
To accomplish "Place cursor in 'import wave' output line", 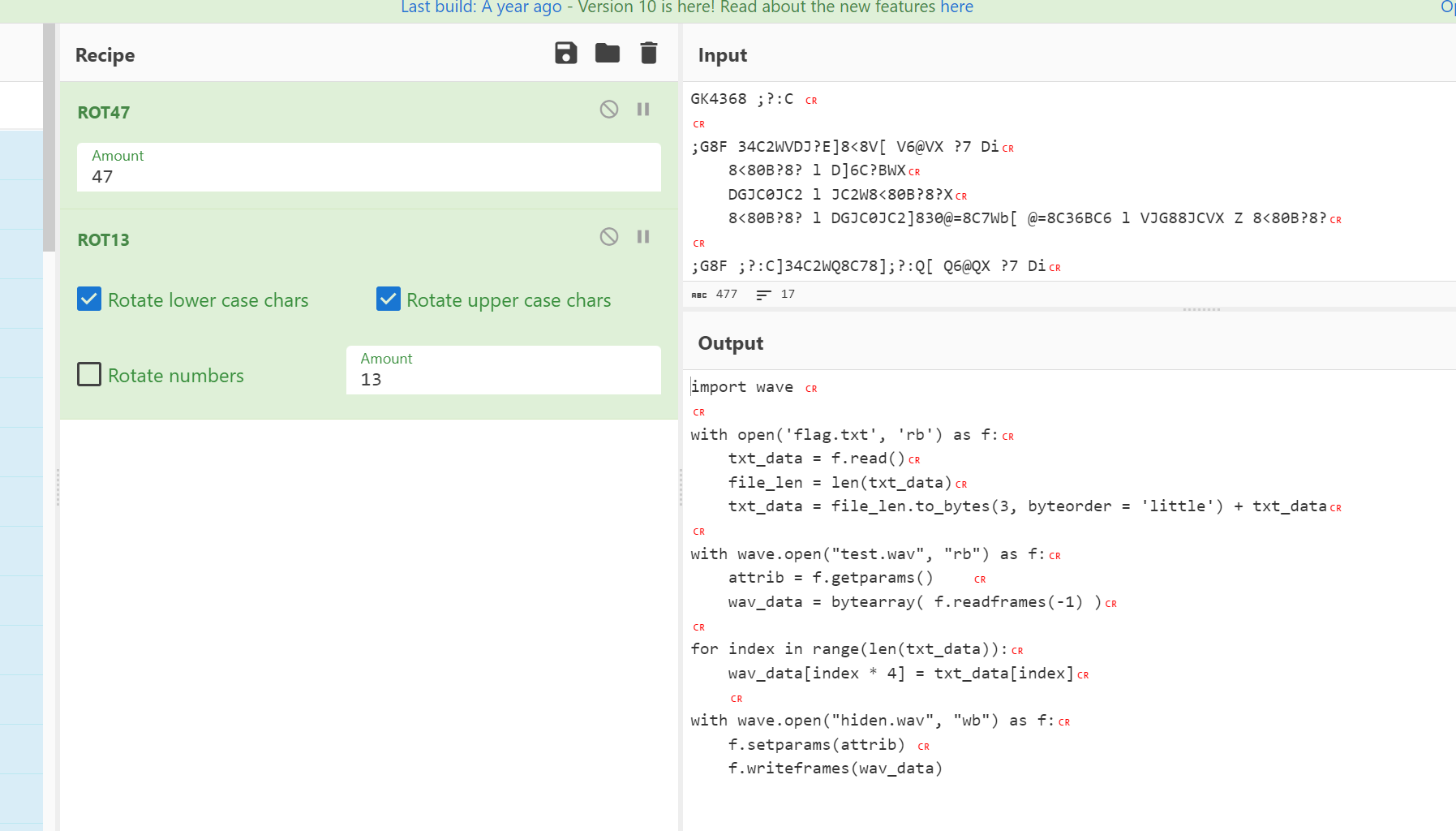I will (x=742, y=387).
